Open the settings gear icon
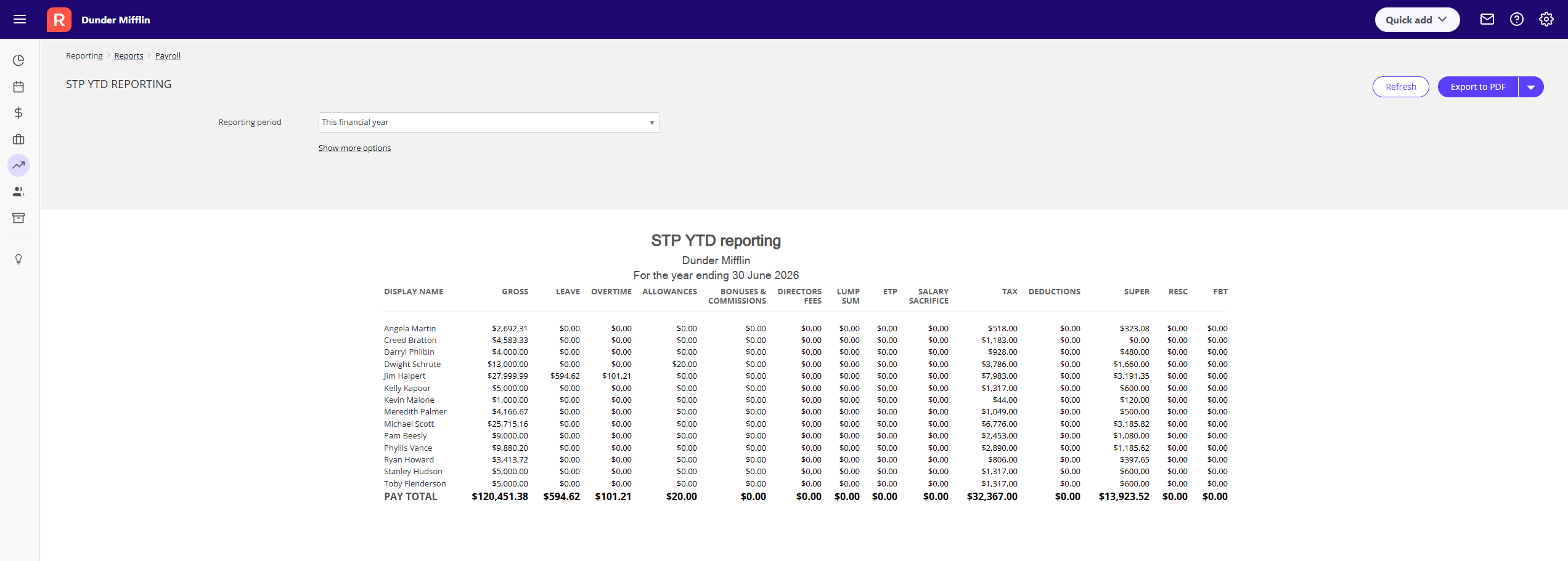The width and height of the screenshot is (1568, 561). pyautogui.click(x=1546, y=19)
